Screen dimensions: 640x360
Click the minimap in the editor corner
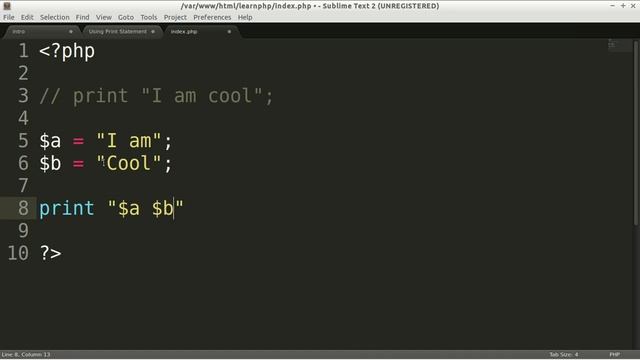point(619,45)
